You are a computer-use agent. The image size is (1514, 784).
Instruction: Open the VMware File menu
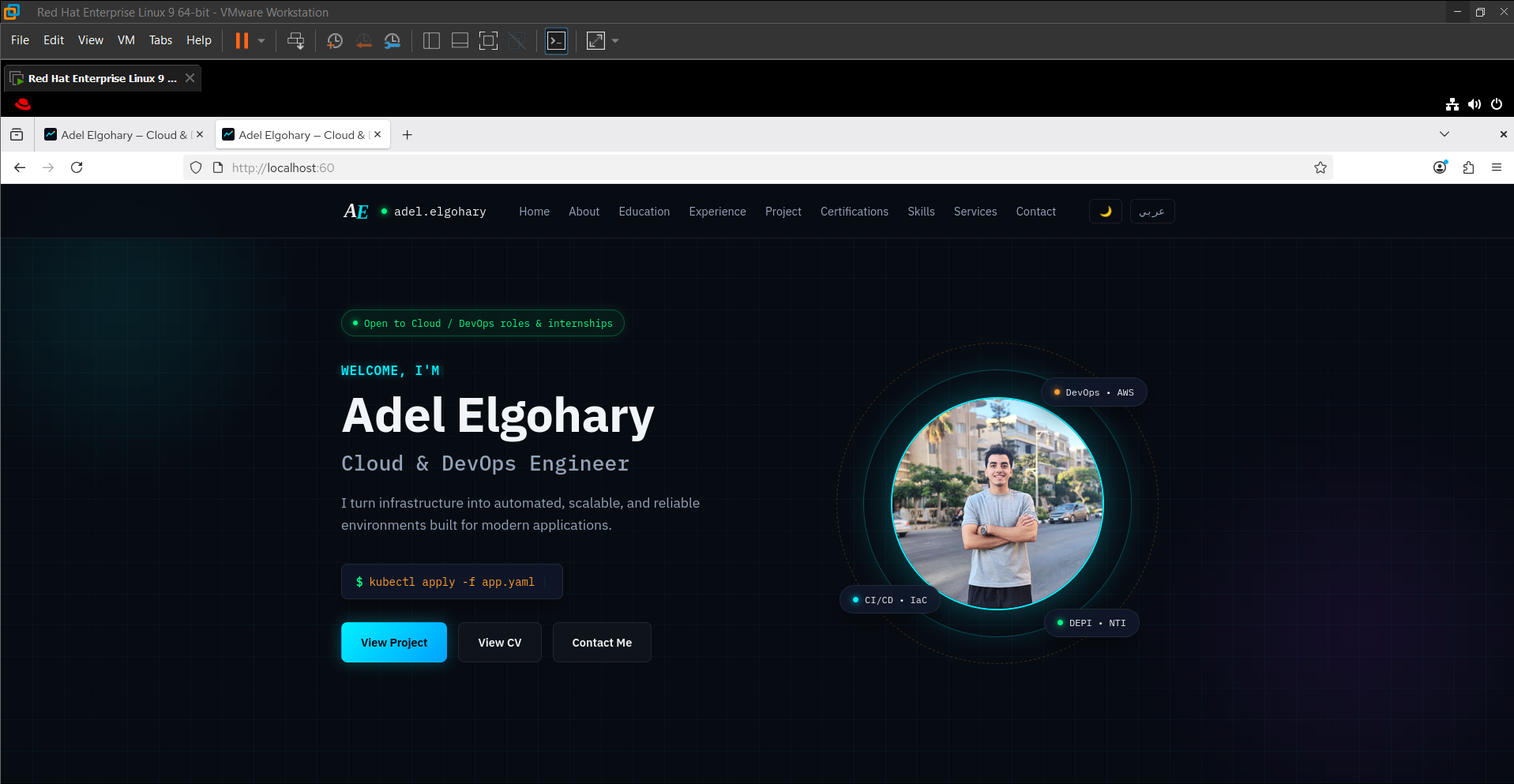[x=20, y=40]
